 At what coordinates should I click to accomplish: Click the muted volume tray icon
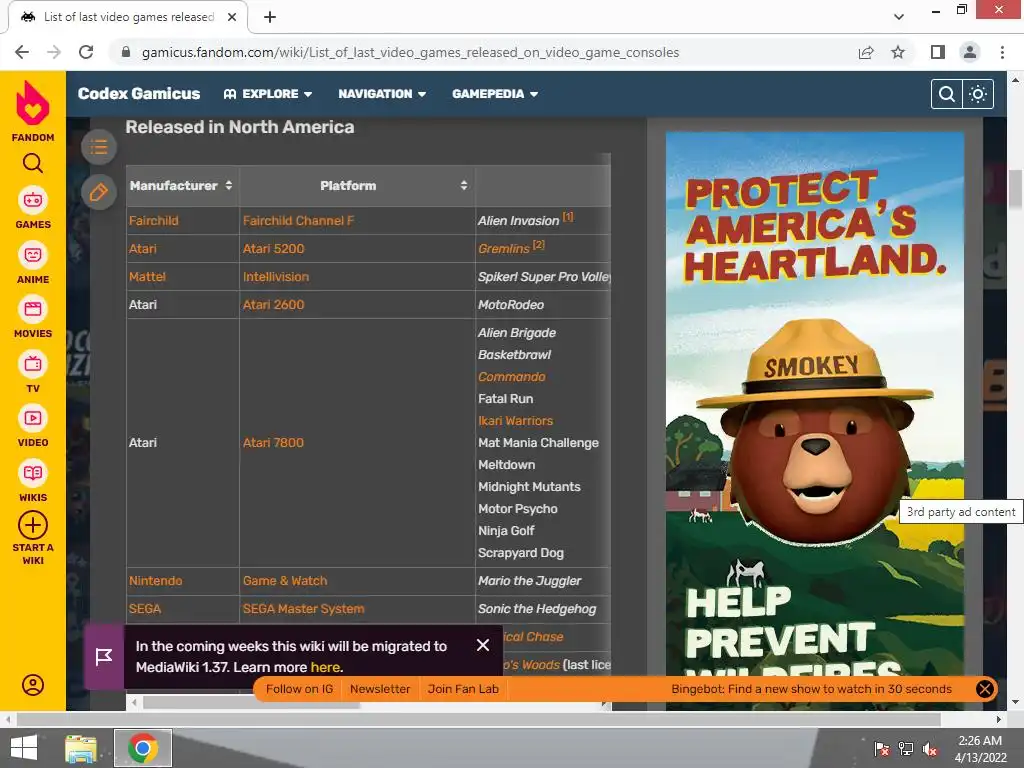(x=930, y=749)
